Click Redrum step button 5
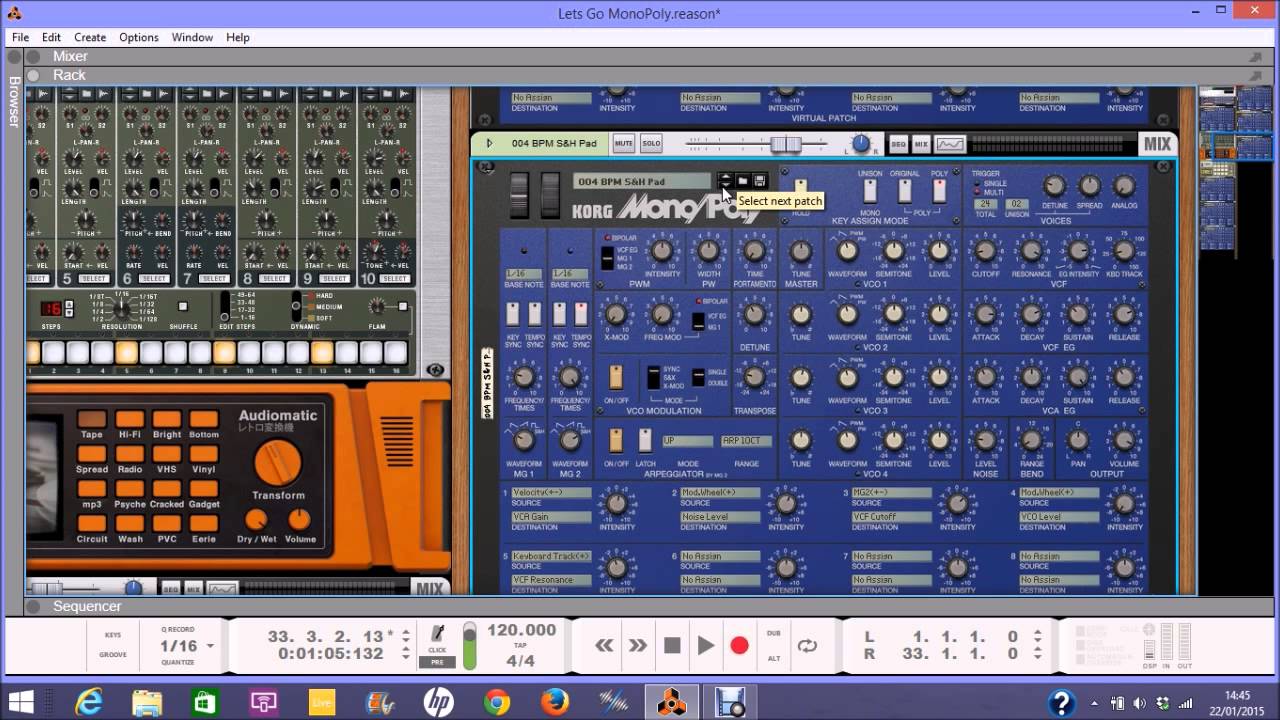Image resolution: width=1280 pixels, height=720 pixels. point(127,352)
